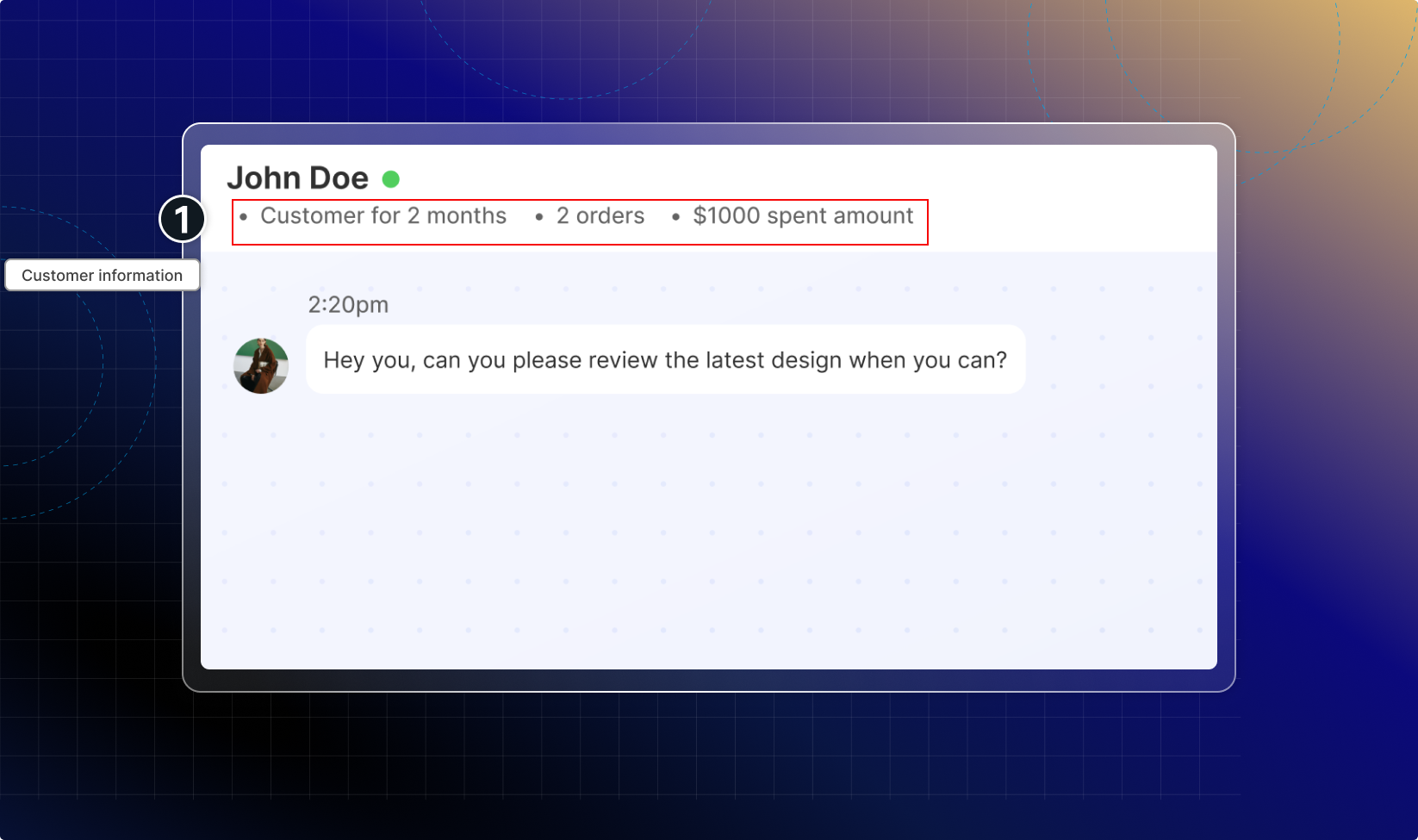Select the "Customer information" label

pyautogui.click(x=102, y=276)
